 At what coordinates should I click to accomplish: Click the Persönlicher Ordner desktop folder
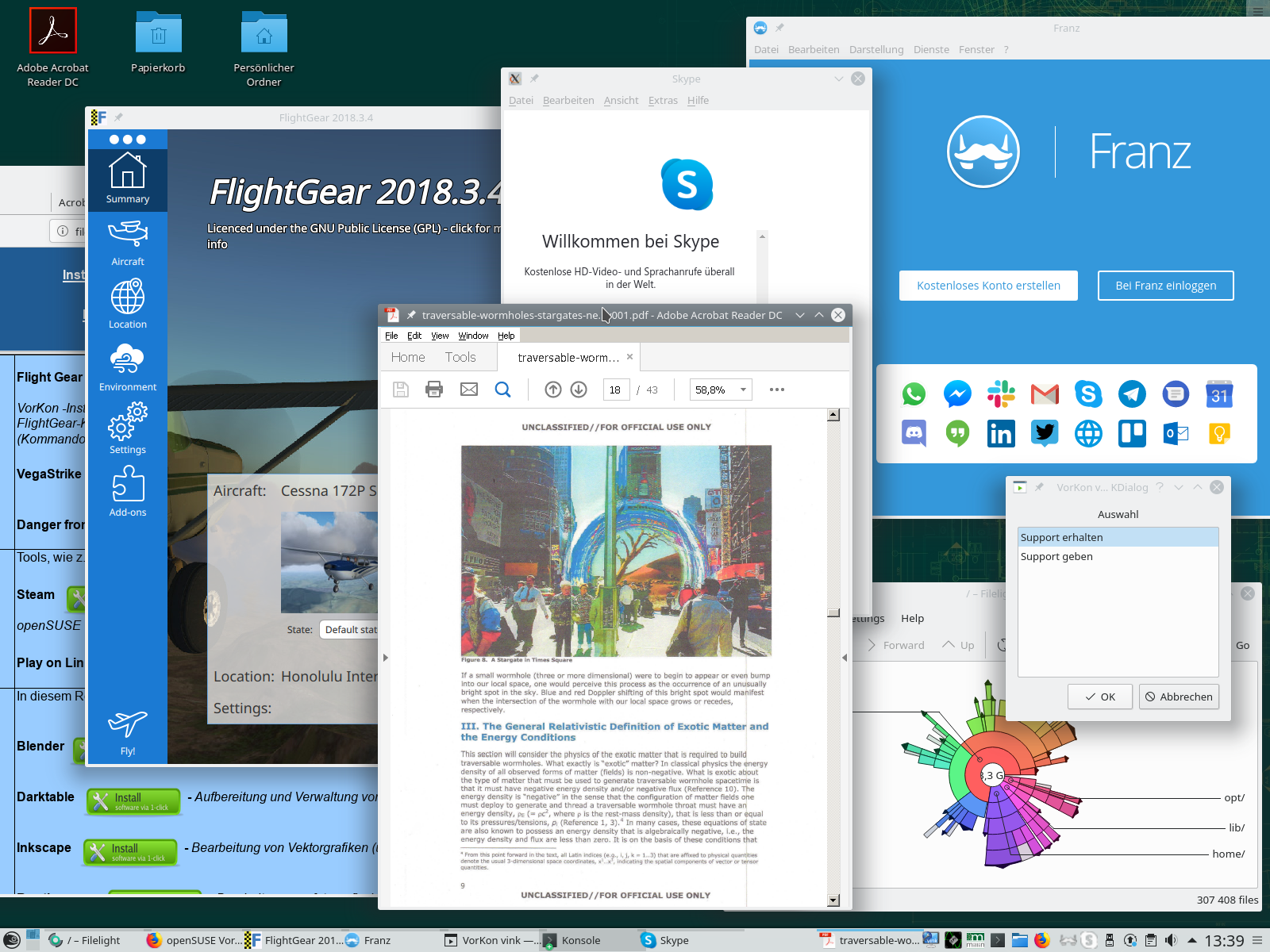pyautogui.click(x=264, y=48)
